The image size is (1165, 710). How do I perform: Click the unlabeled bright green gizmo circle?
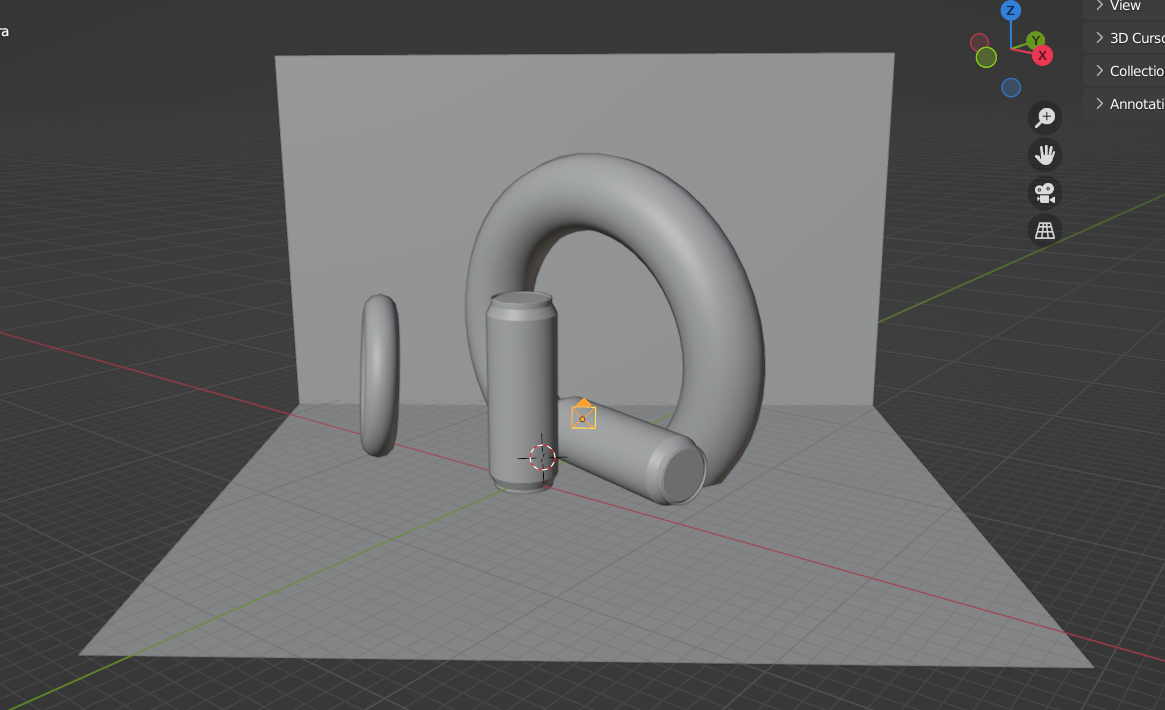click(986, 57)
